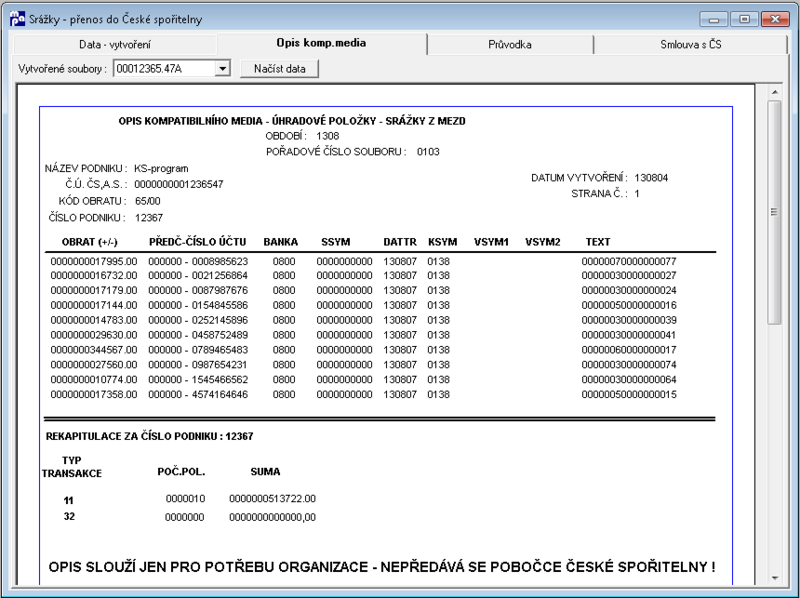Click account number 000000 - 4574164646
Screen dimensions: 800x598
coord(198,394)
